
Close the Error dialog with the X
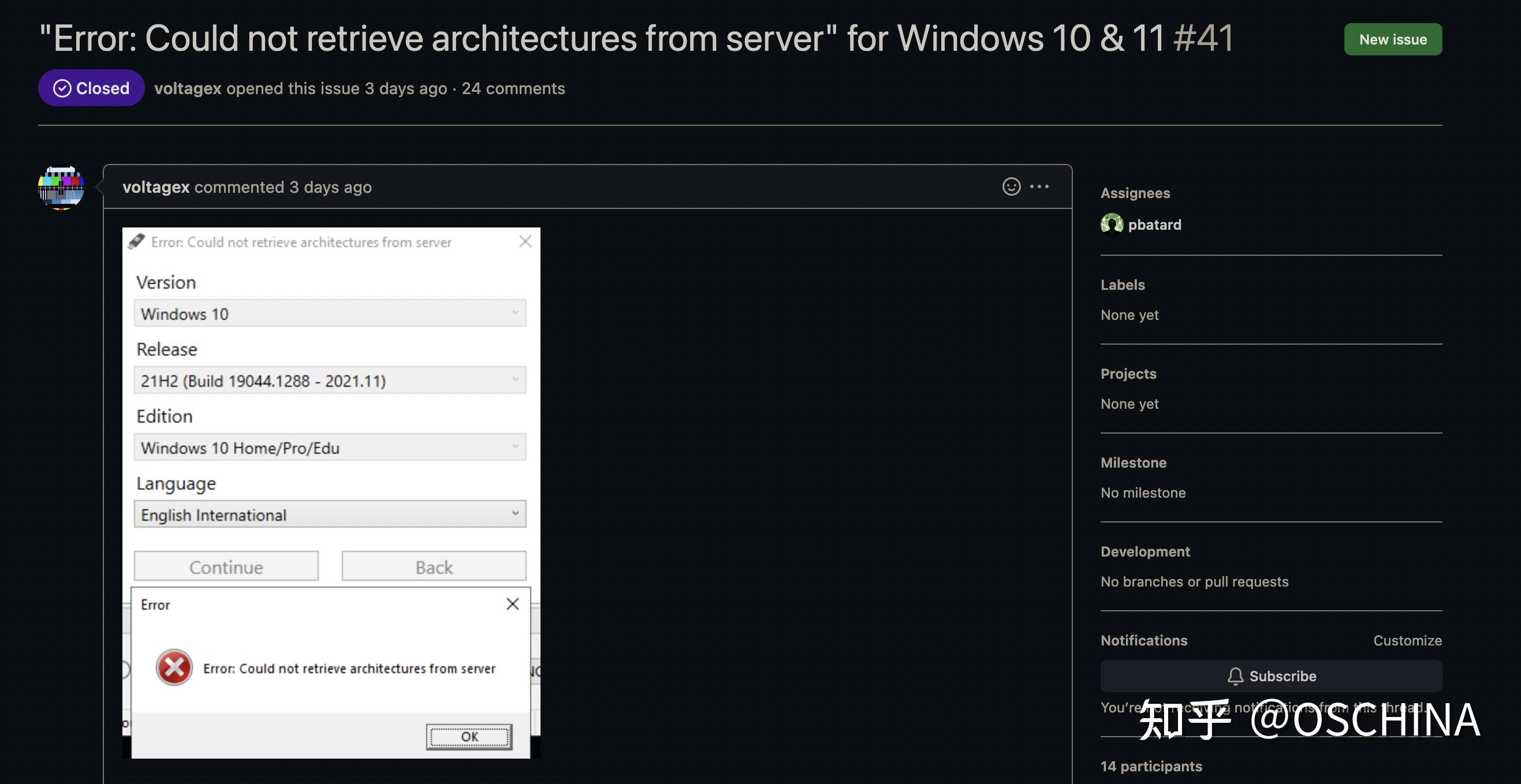coord(512,603)
